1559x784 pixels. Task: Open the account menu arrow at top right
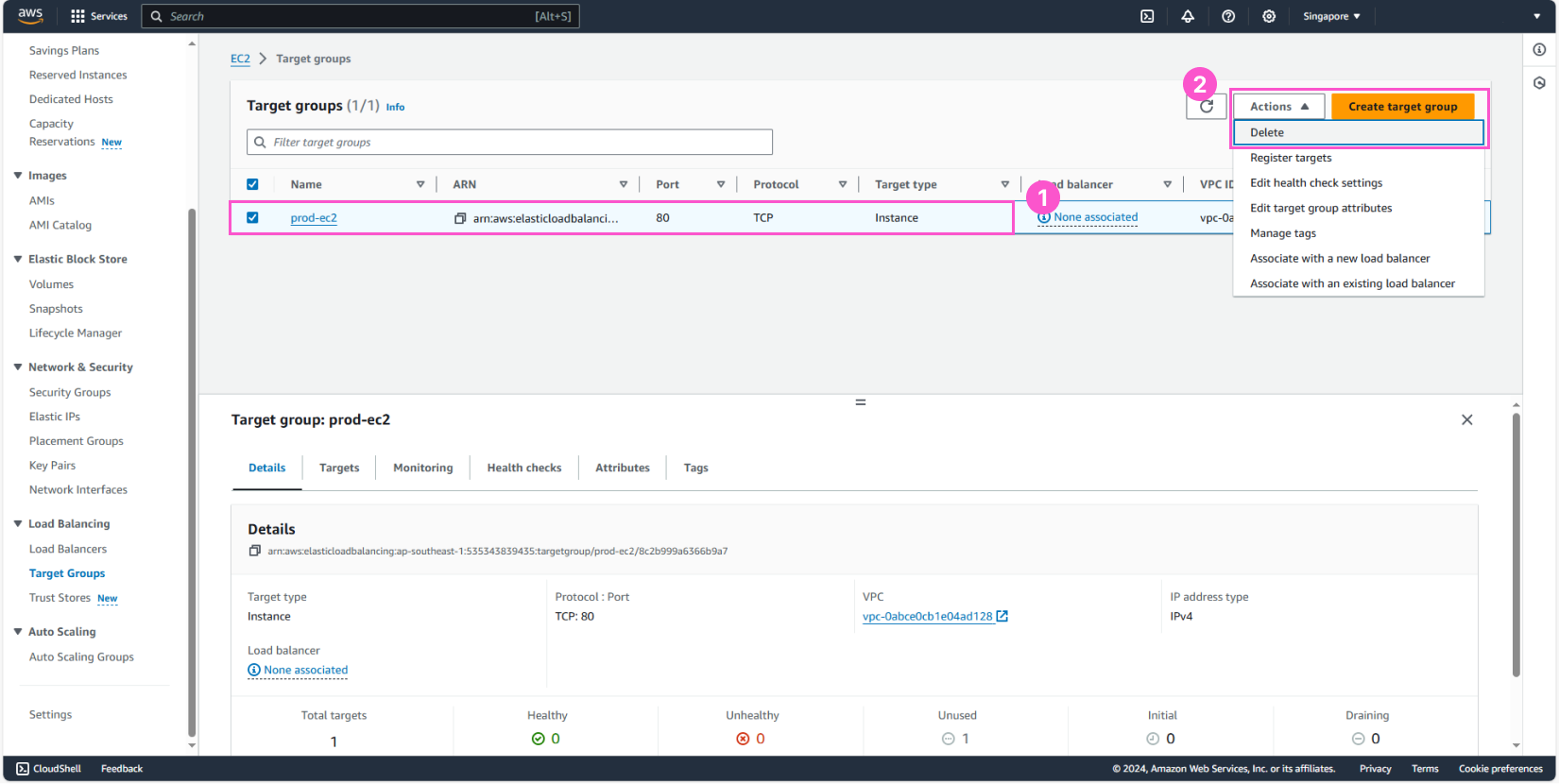[x=1537, y=16]
